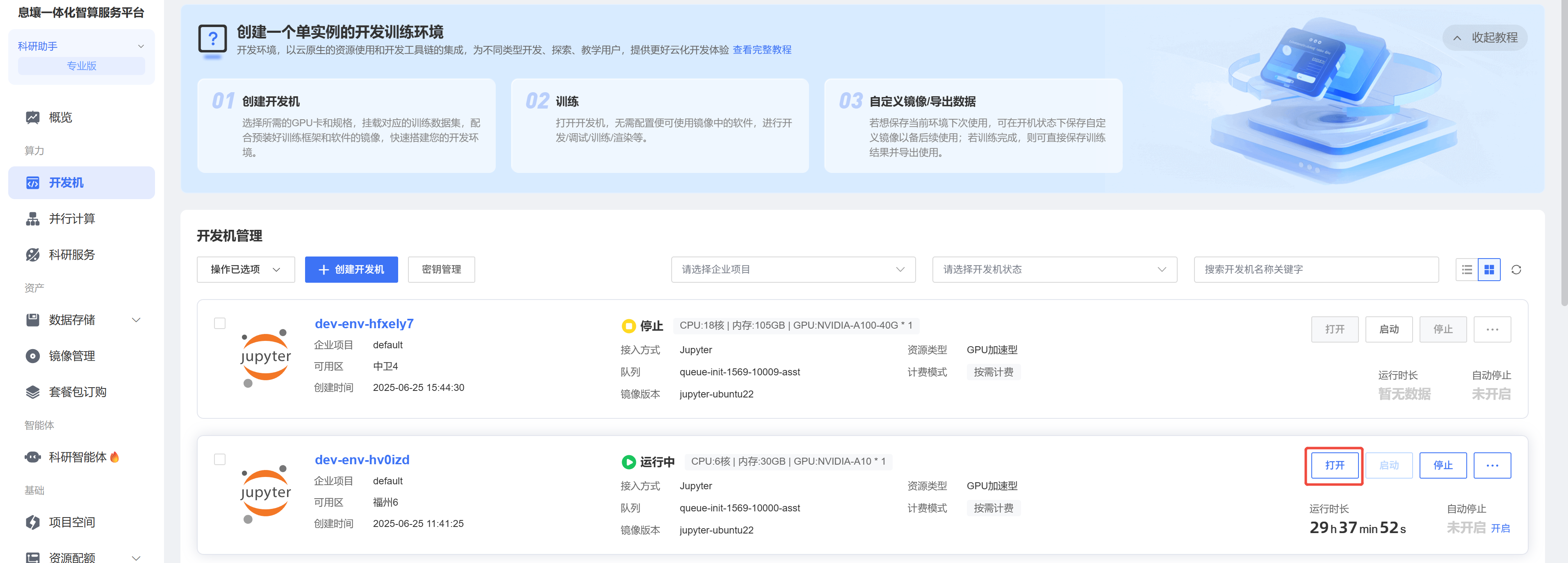Select the dev-env-hfxely7 checkbox

(220, 323)
